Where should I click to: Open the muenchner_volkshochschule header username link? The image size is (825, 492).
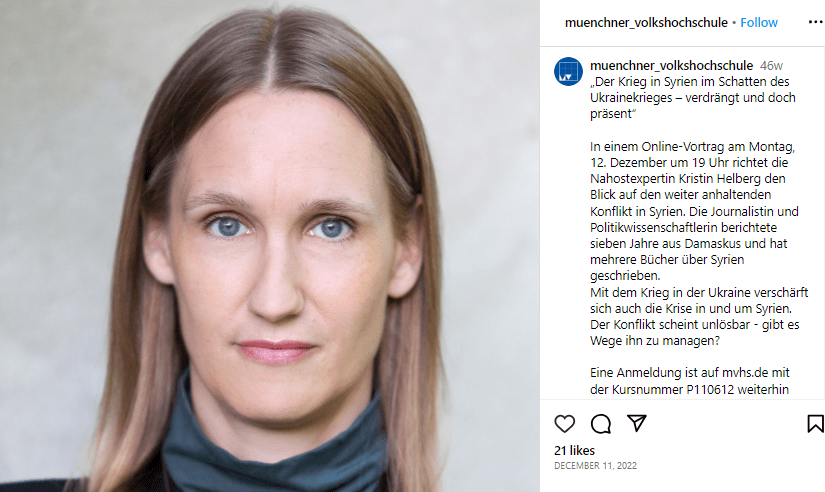[646, 23]
